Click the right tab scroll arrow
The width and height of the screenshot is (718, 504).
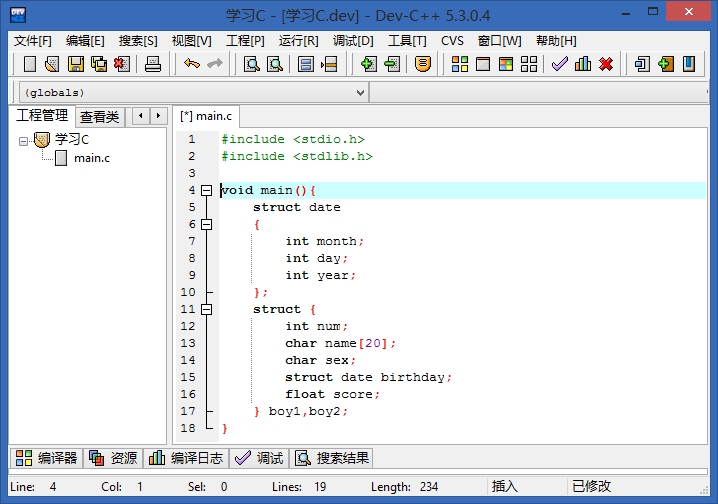click(x=158, y=116)
